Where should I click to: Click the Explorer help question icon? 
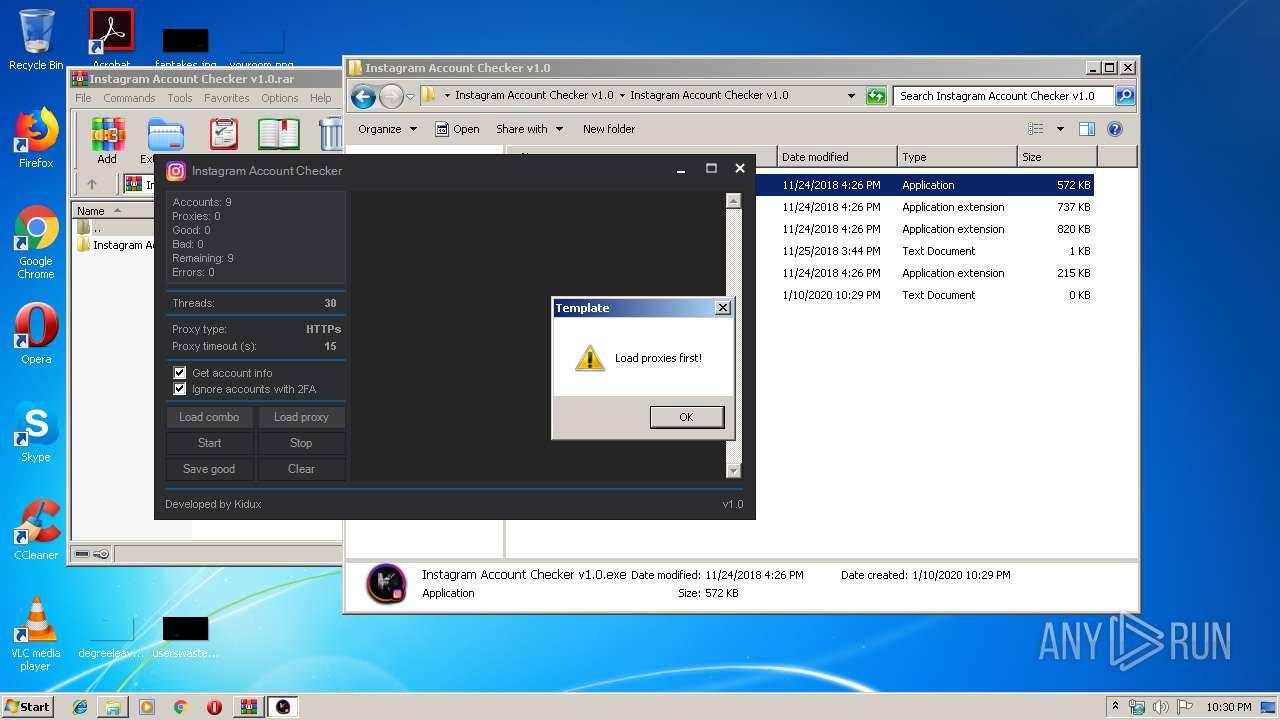[x=1115, y=129]
